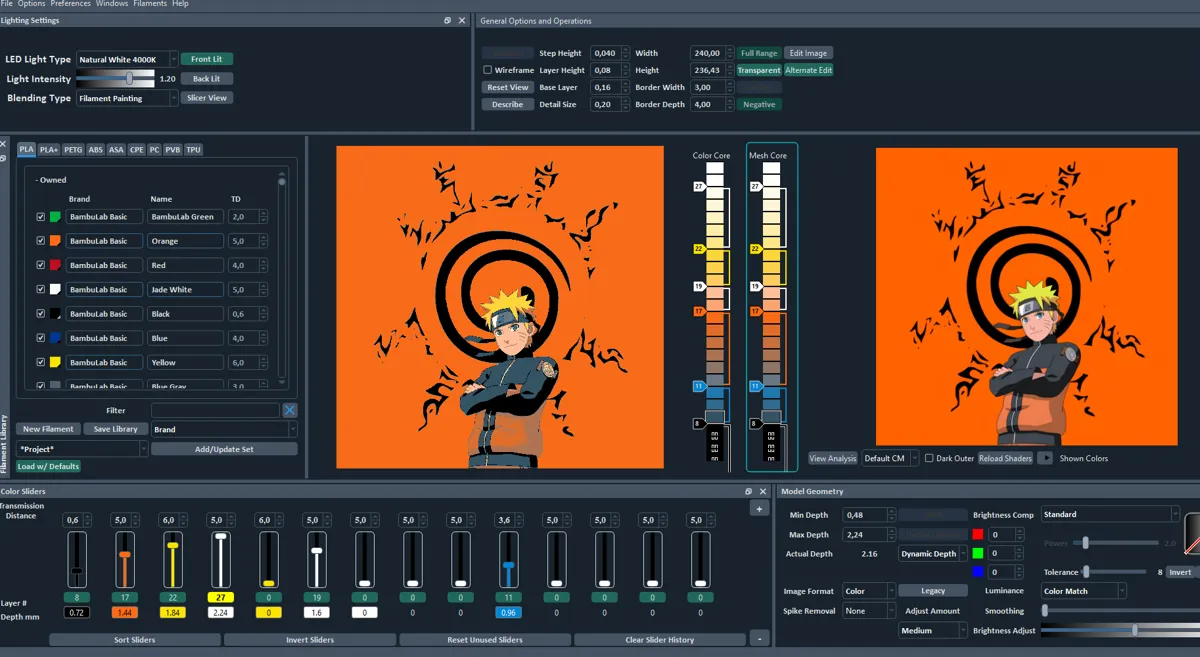The height and width of the screenshot is (657, 1200).
Task: Uncheck the Yellow filament checkbox
Action: point(41,362)
